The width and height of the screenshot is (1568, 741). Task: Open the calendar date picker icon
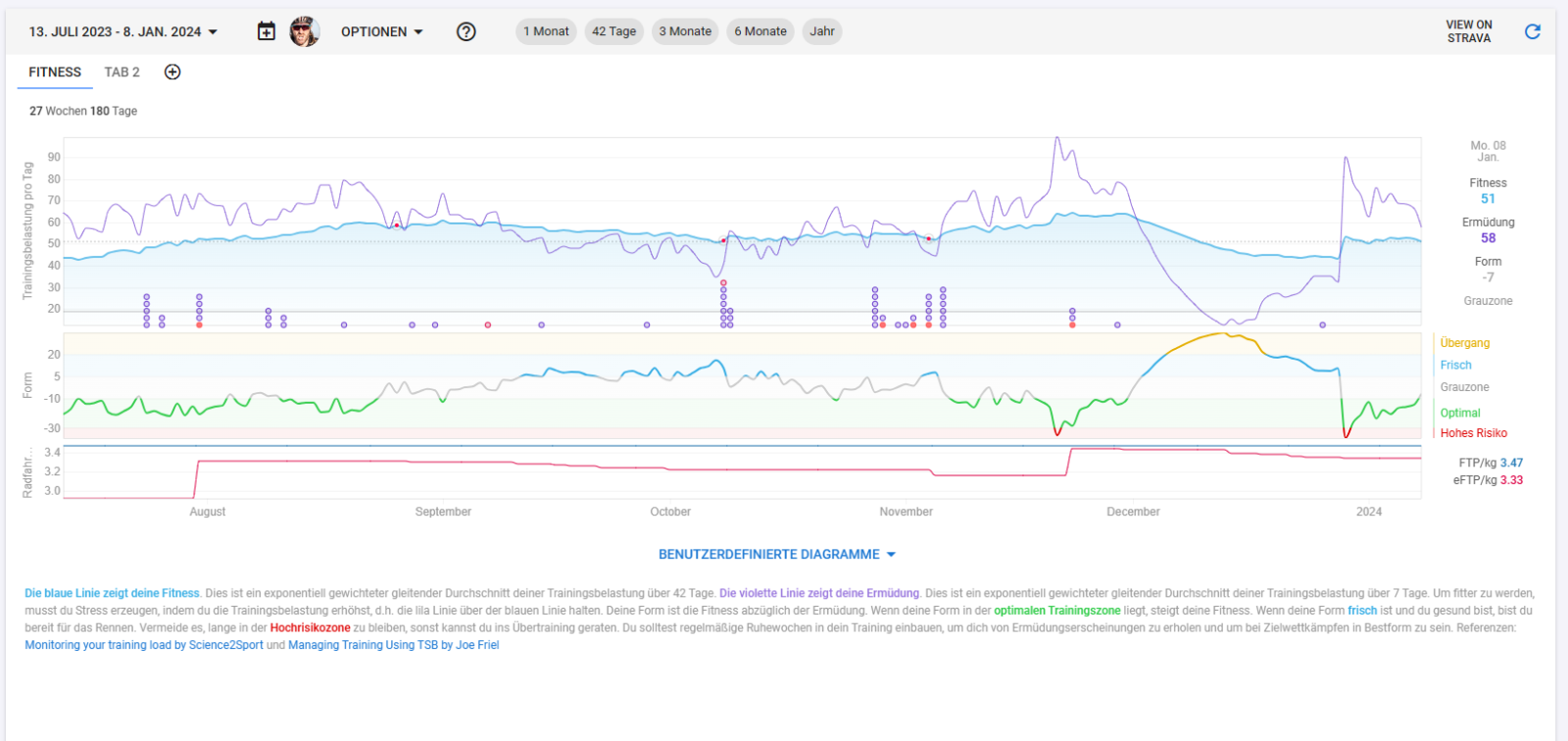267,31
